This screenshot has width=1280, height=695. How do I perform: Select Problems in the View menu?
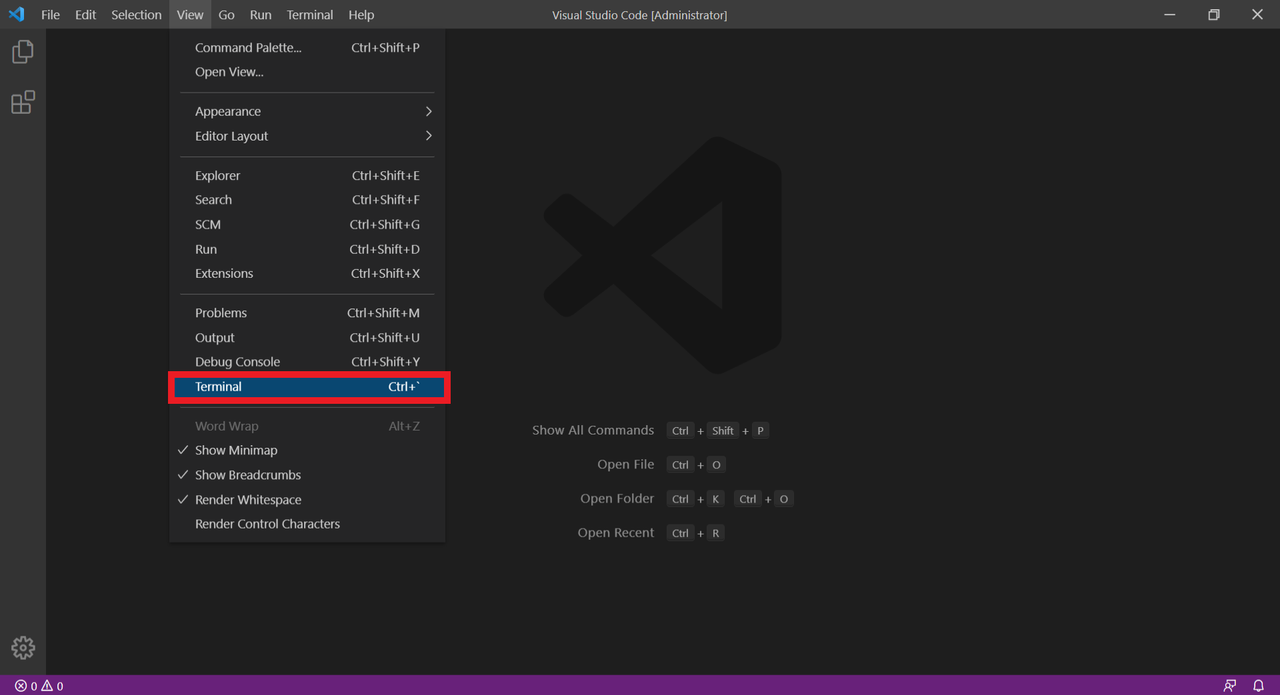coord(307,313)
